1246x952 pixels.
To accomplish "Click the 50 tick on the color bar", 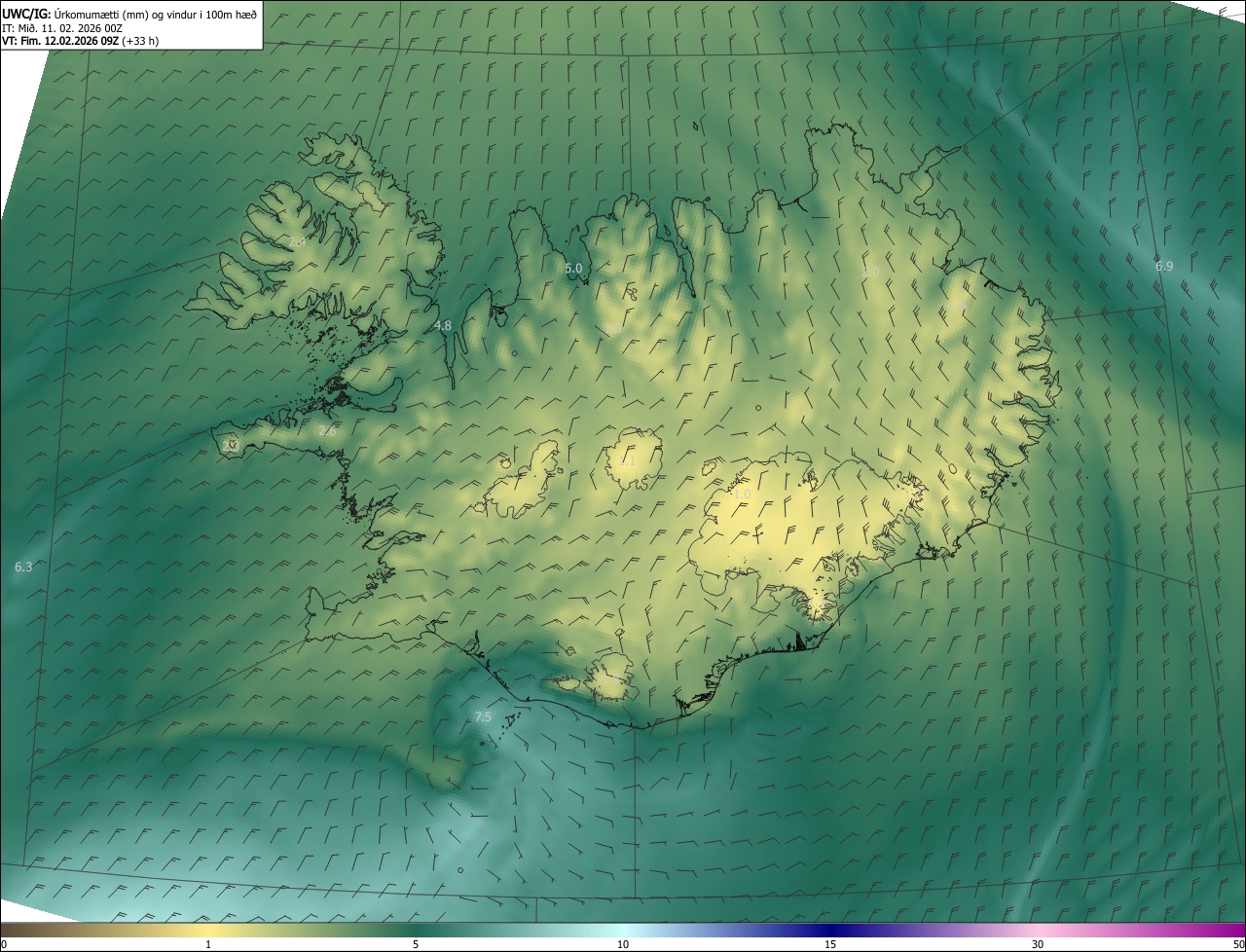I will [1238, 944].
